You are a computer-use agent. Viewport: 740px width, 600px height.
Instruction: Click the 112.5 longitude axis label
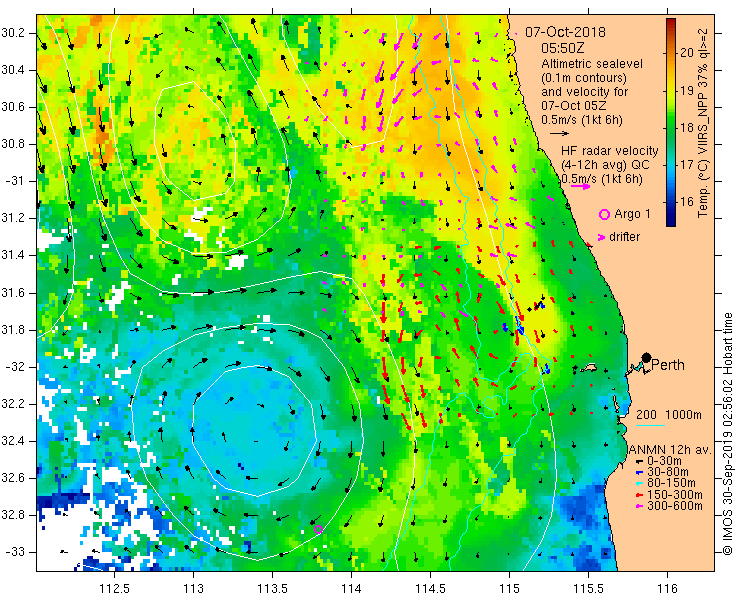coord(114,588)
